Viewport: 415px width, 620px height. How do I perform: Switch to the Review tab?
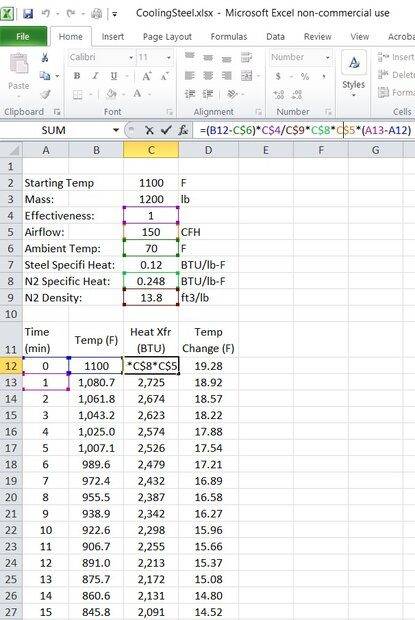(317, 37)
